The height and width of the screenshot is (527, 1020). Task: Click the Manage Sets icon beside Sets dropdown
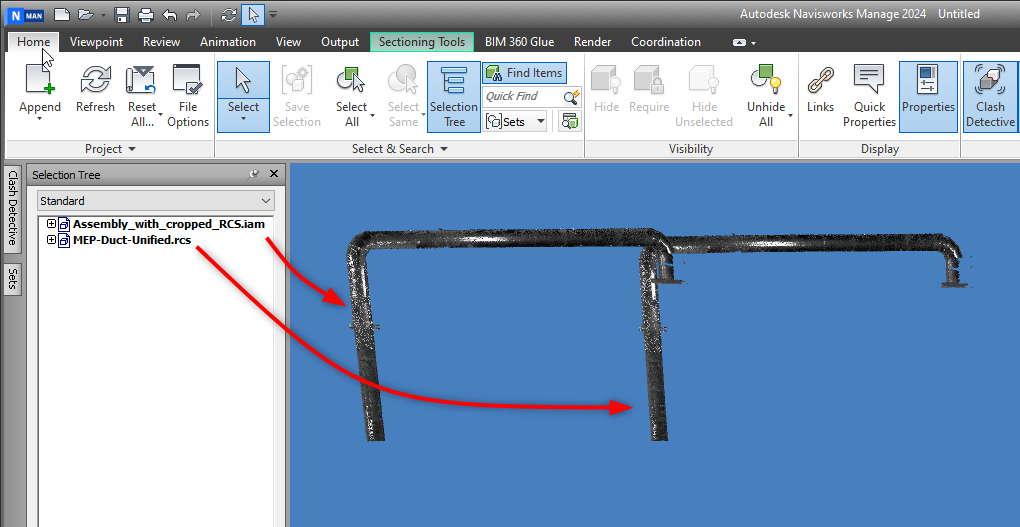[x=570, y=121]
